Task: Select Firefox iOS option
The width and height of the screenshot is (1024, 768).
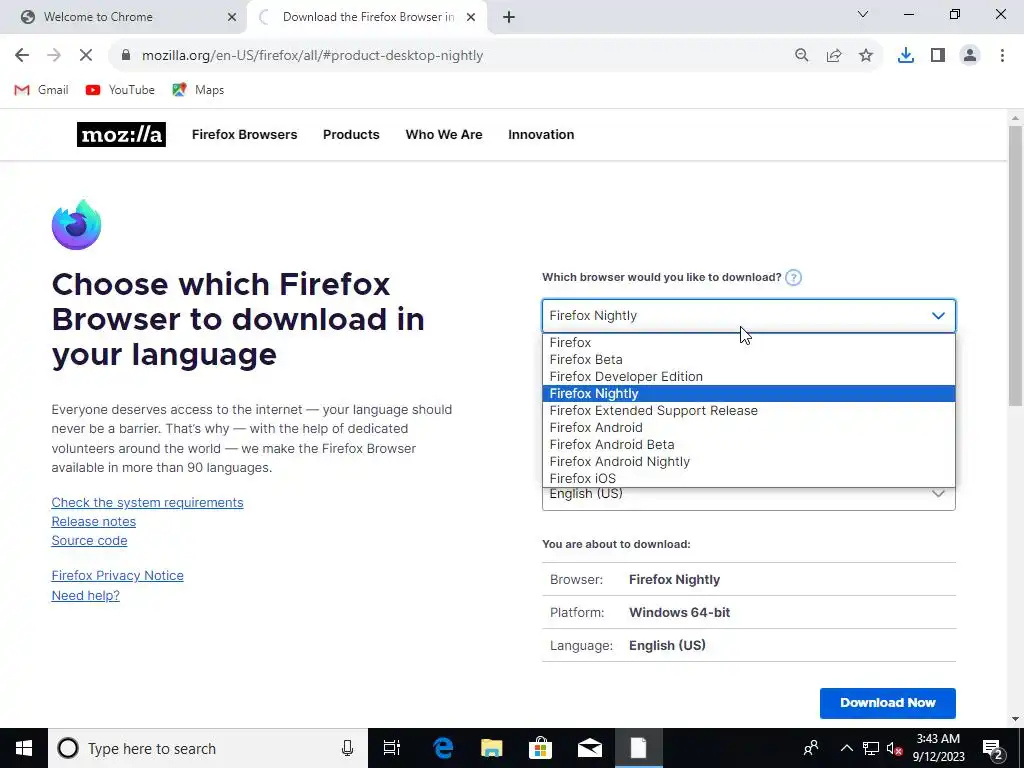Action: tap(748, 478)
